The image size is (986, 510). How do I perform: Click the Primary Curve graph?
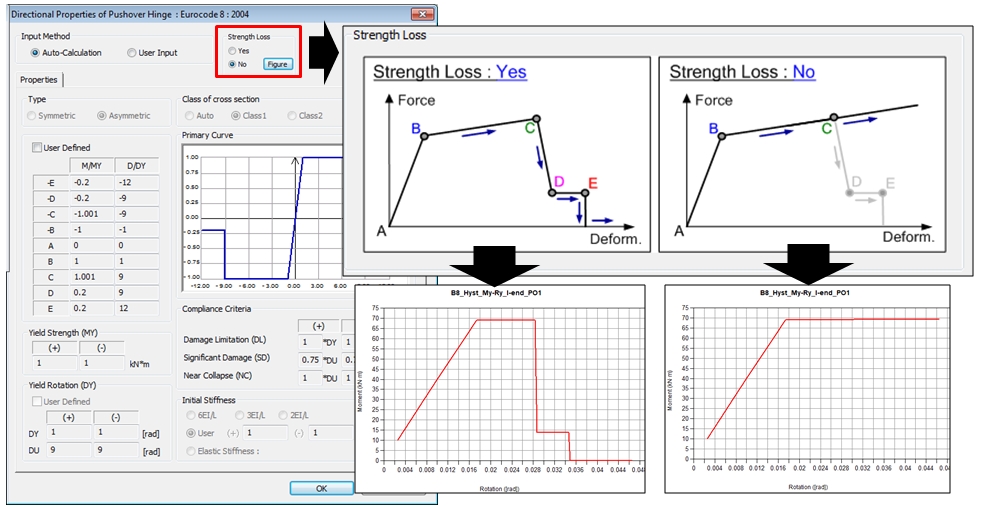262,218
